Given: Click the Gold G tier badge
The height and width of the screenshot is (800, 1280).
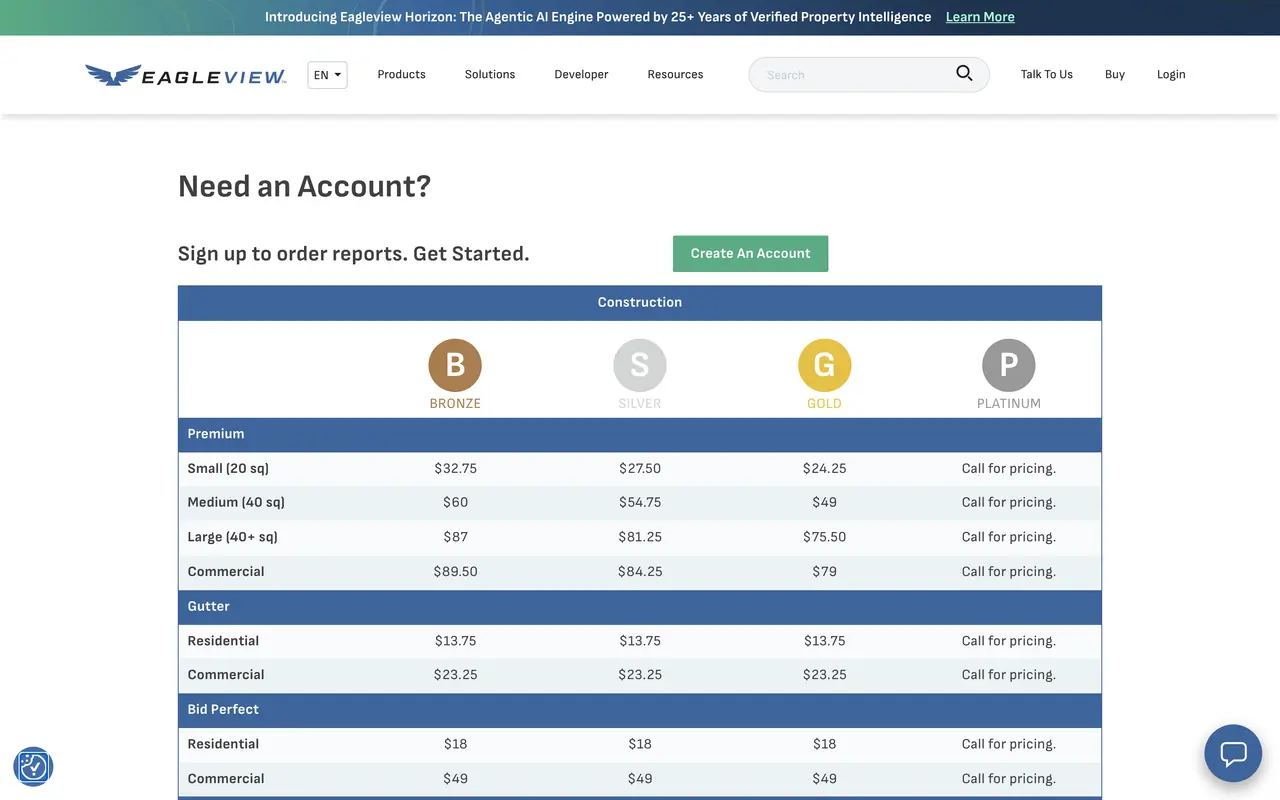Looking at the screenshot, I should pyautogui.click(x=825, y=365).
